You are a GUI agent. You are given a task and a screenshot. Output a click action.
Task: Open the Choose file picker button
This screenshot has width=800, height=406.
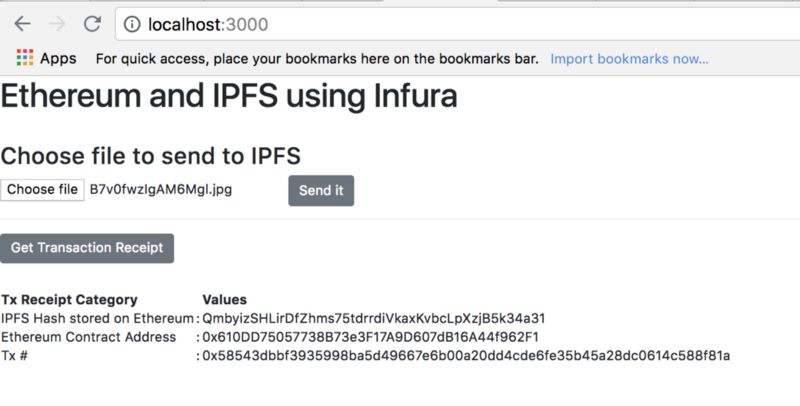(x=42, y=190)
